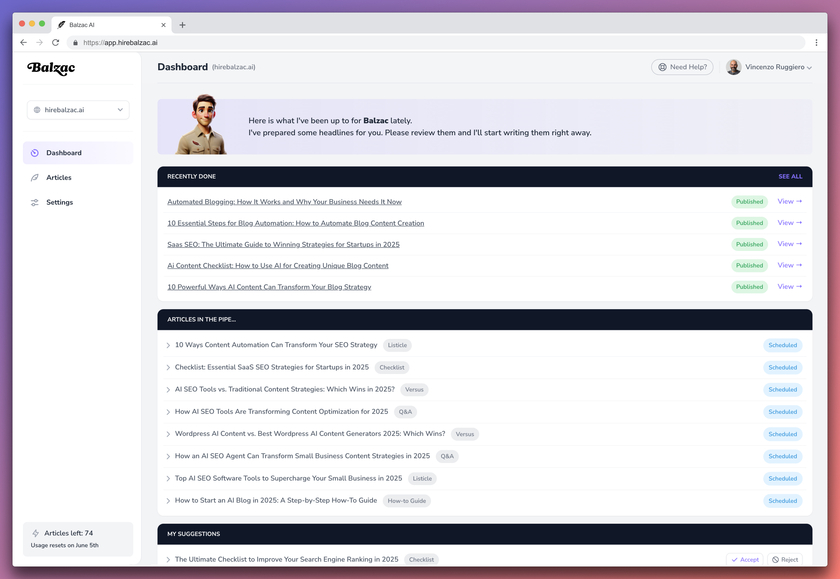
Task: Click the Balzac logo in the sidebar
Action: click(x=51, y=68)
